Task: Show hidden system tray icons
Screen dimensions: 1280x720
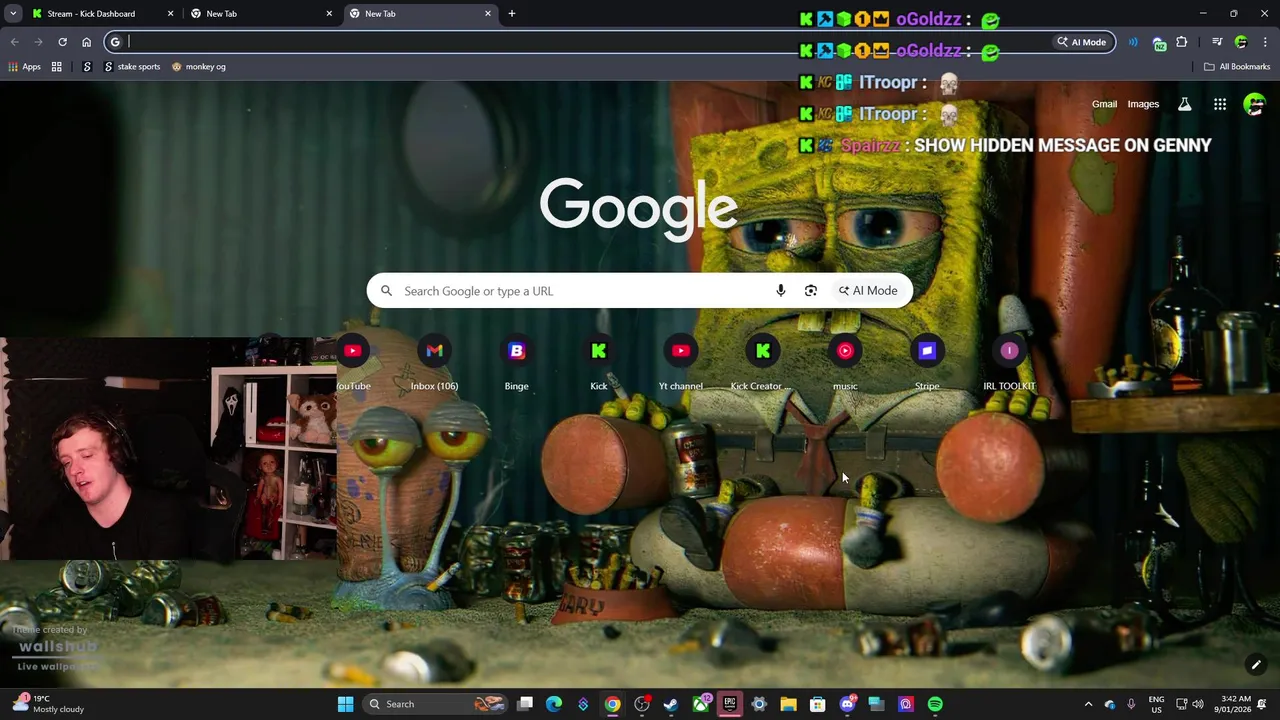Action: click(x=1089, y=704)
